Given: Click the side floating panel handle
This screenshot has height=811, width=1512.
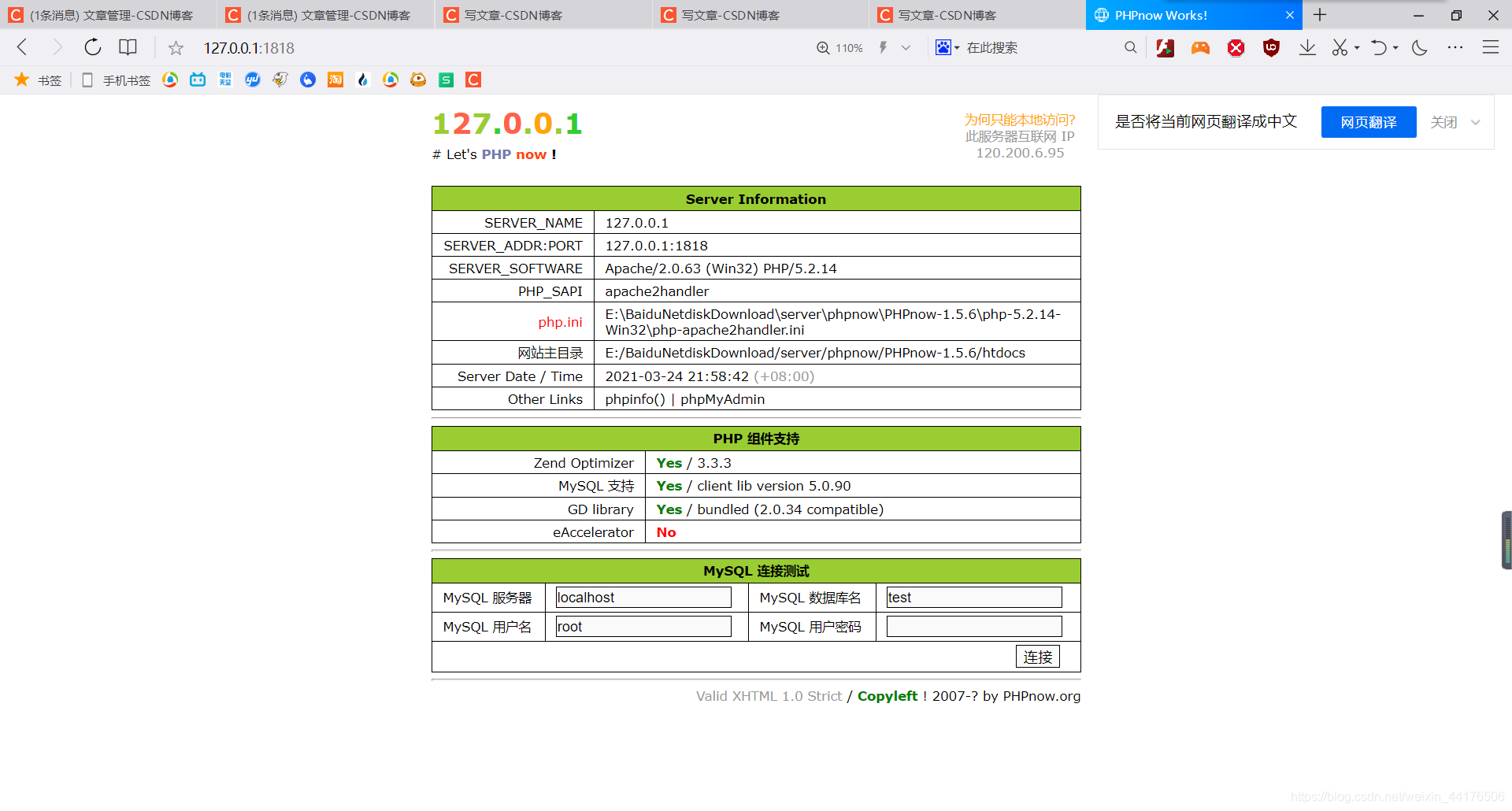Looking at the screenshot, I should [1506, 540].
